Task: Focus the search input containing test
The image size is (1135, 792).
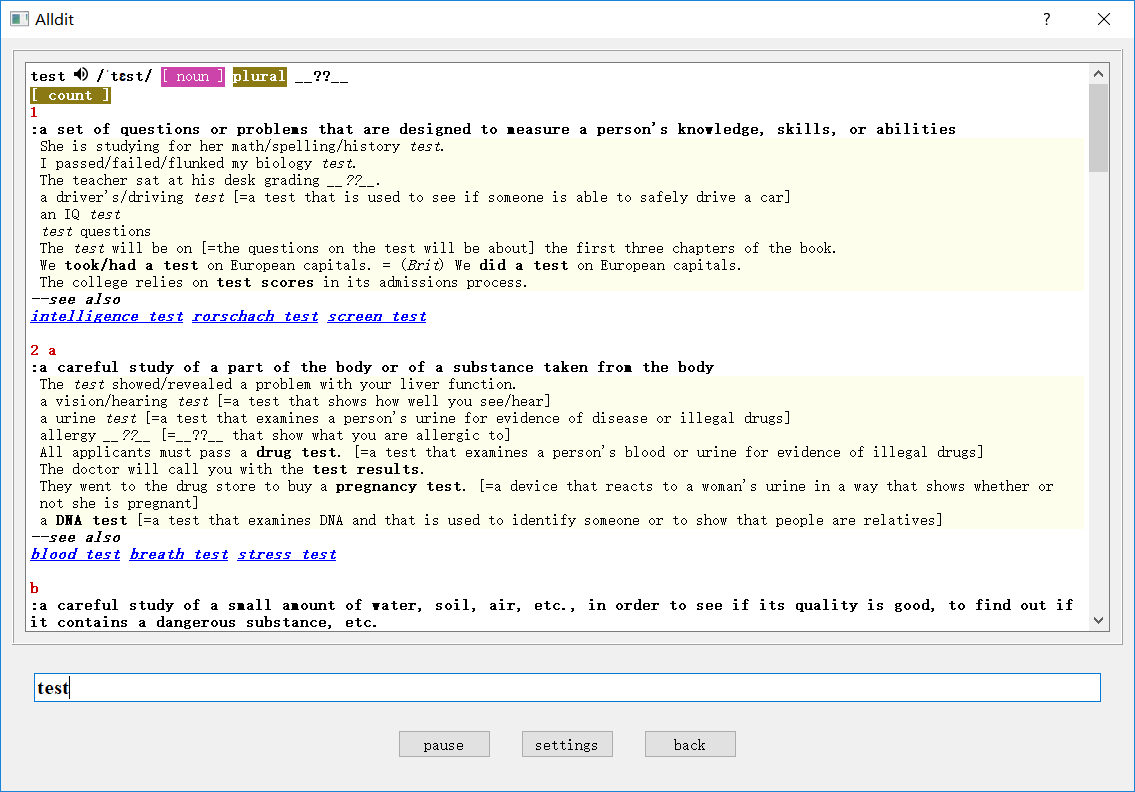Action: tap(567, 687)
